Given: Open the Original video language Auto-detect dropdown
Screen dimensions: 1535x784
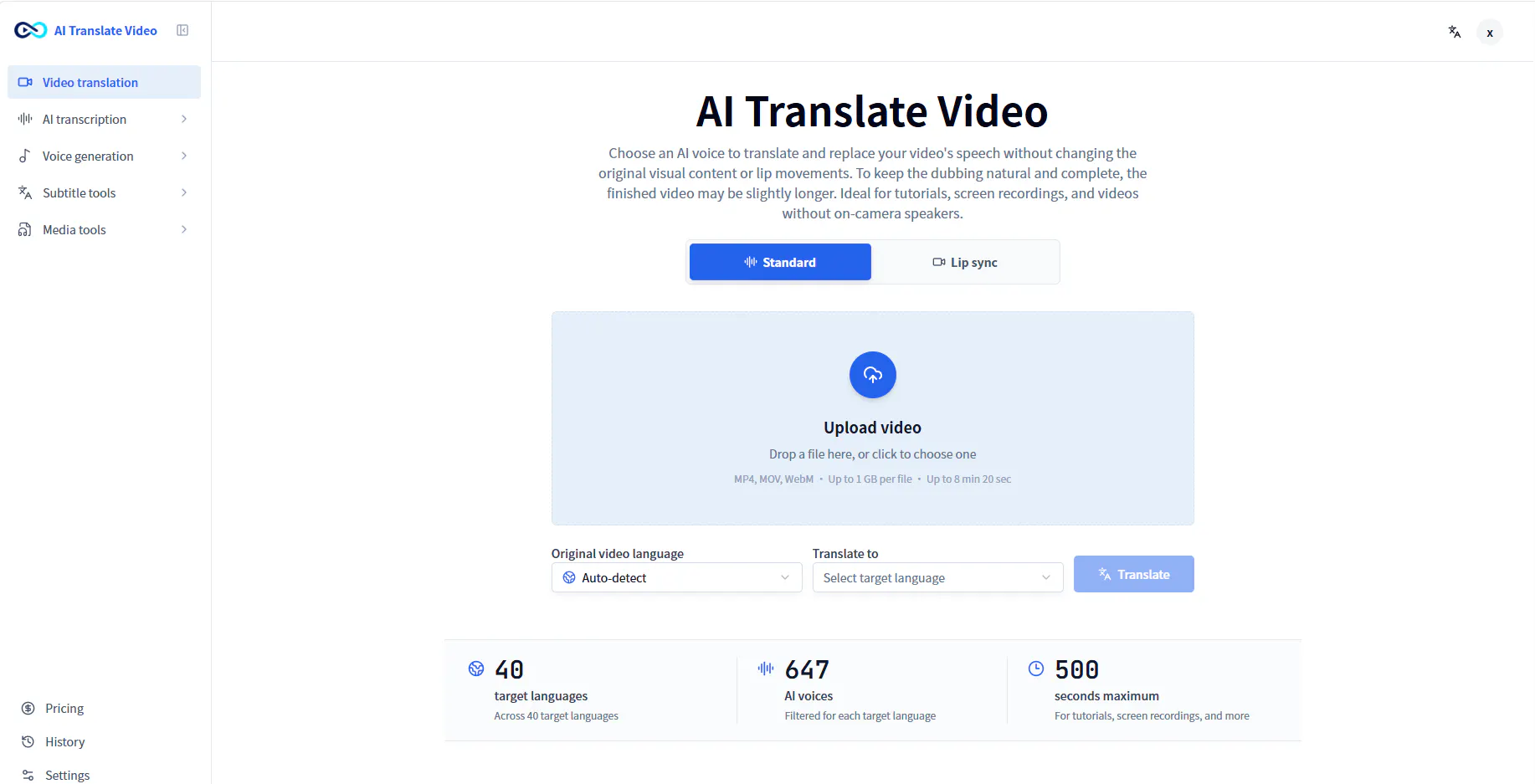Looking at the screenshot, I should click(677, 577).
